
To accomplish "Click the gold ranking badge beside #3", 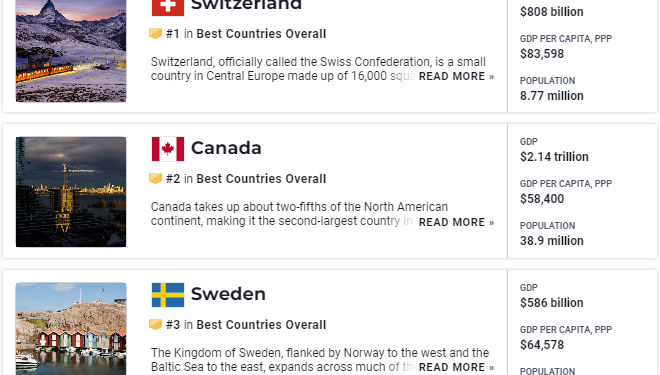I will (x=156, y=324).
